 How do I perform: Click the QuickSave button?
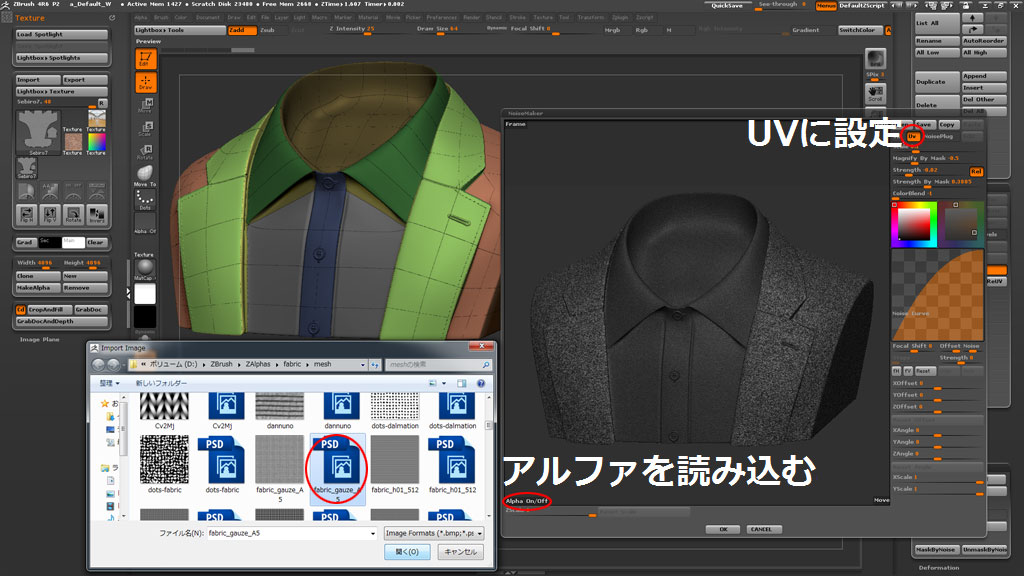727,5
